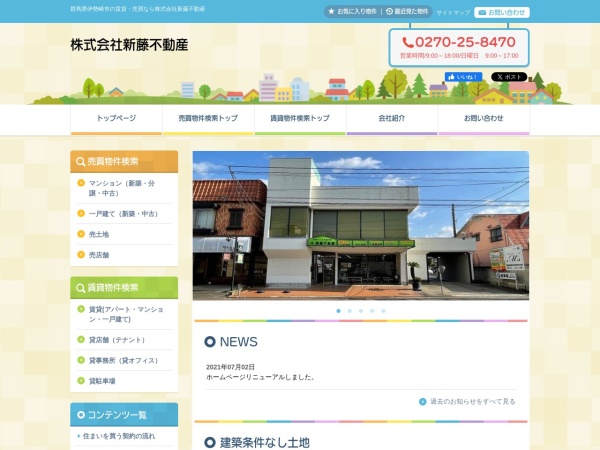
Task: Click the orange arrow bullet beside 売土地
Action: (81, 234)
